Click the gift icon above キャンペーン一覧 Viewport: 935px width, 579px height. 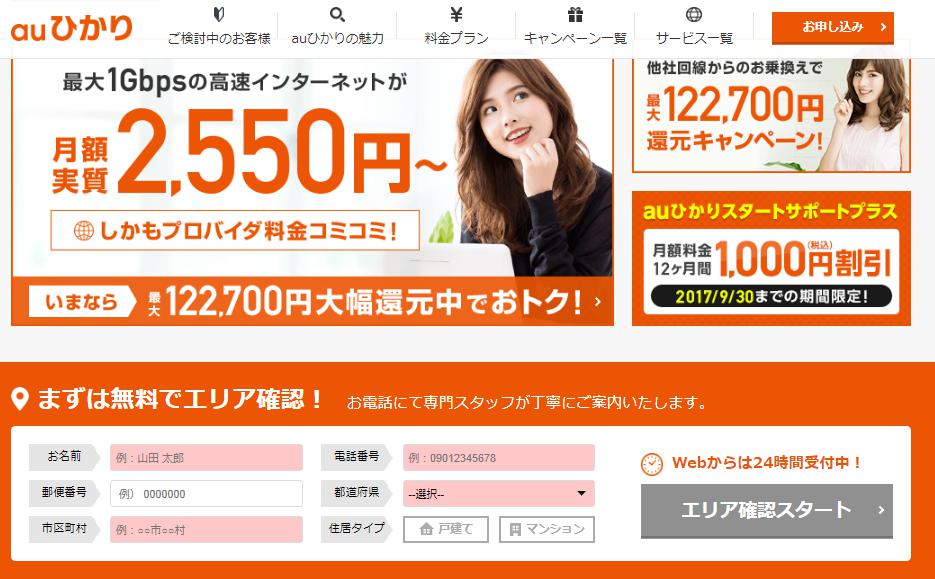(575, 14)
